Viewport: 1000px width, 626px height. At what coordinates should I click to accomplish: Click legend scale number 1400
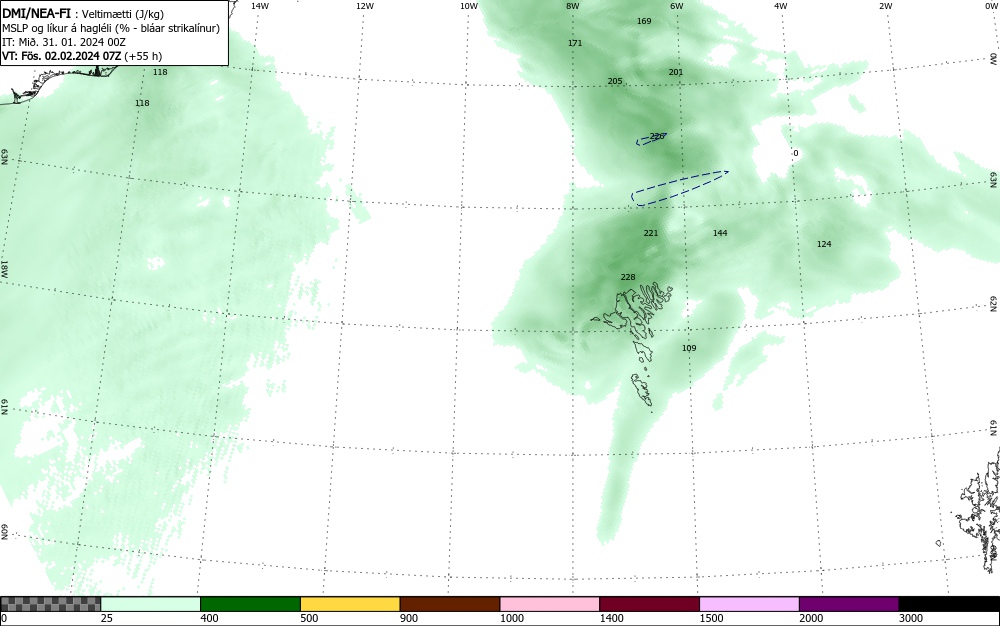[611, 618]
